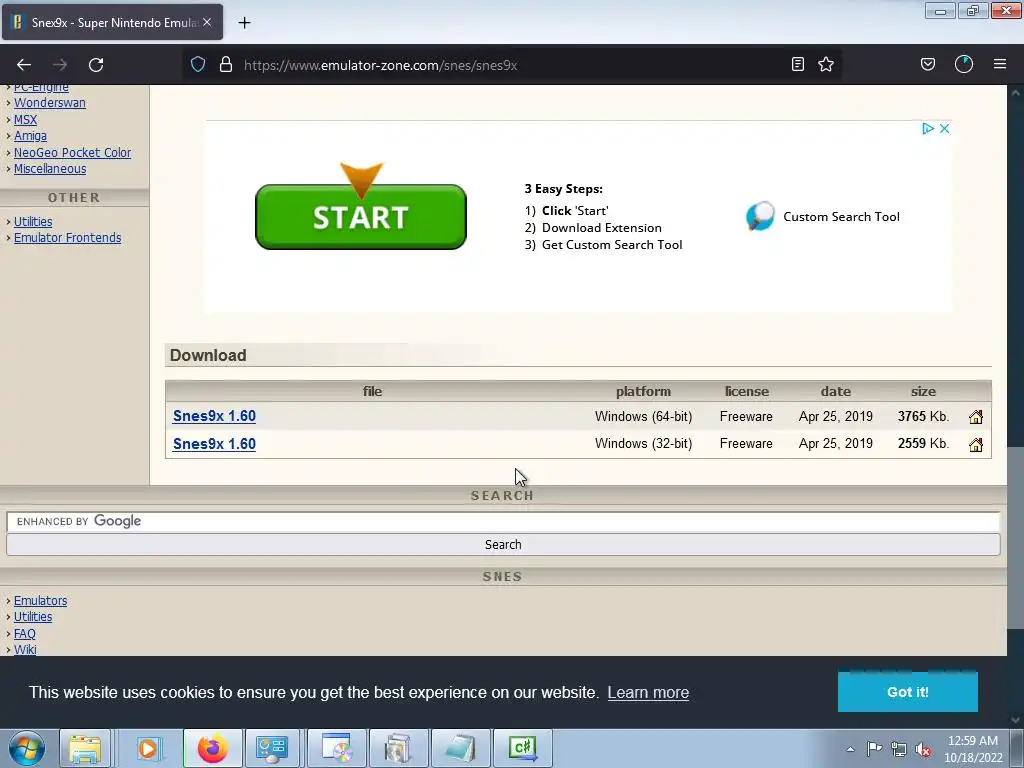Image resolution: width=1024 pixels, height=768 pixels.
Task: Open the Firefox account circle icon
Action: (x=964, y=64)
